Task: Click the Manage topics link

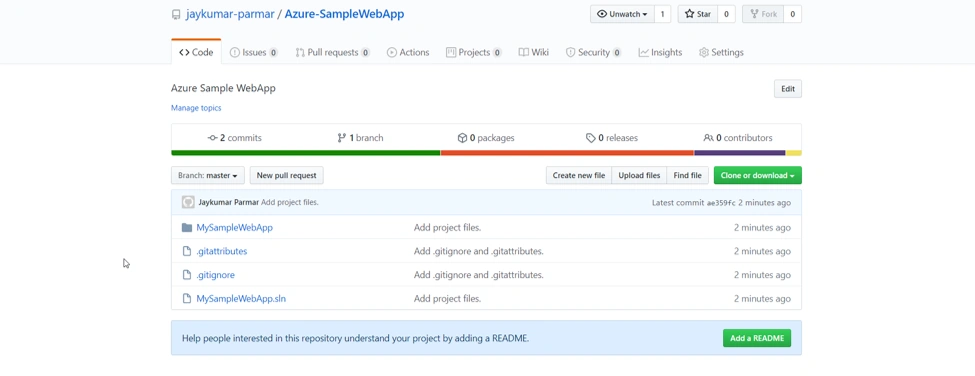Action: 196,108
